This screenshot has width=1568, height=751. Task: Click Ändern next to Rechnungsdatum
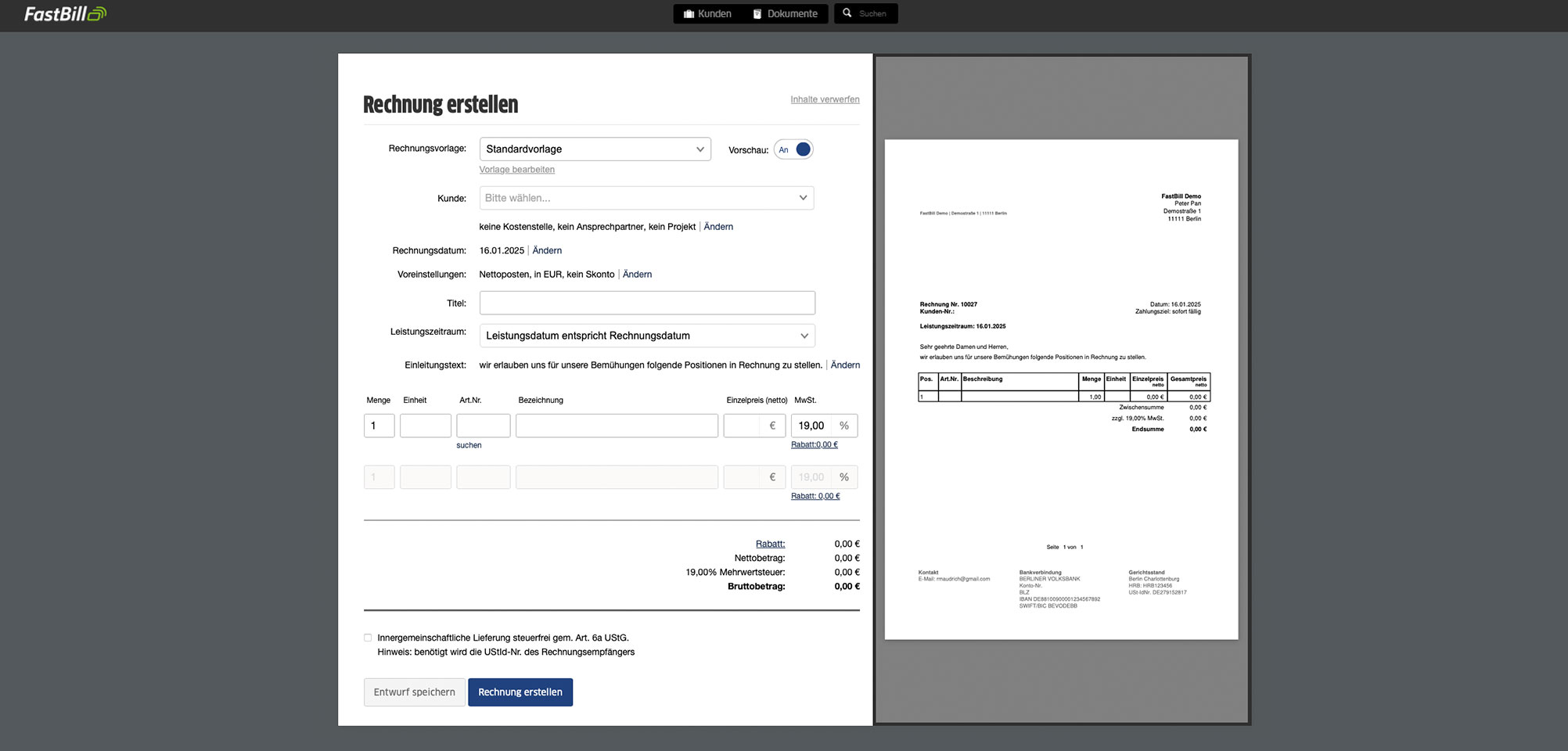click(x=547, y=250)
